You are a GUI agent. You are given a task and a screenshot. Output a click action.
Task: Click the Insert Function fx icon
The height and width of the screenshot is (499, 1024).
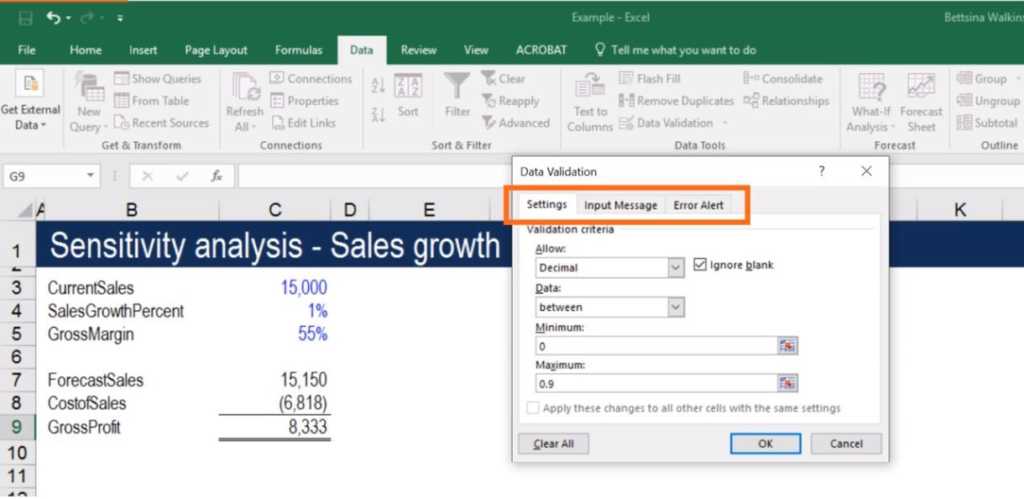tap(216, 176)
